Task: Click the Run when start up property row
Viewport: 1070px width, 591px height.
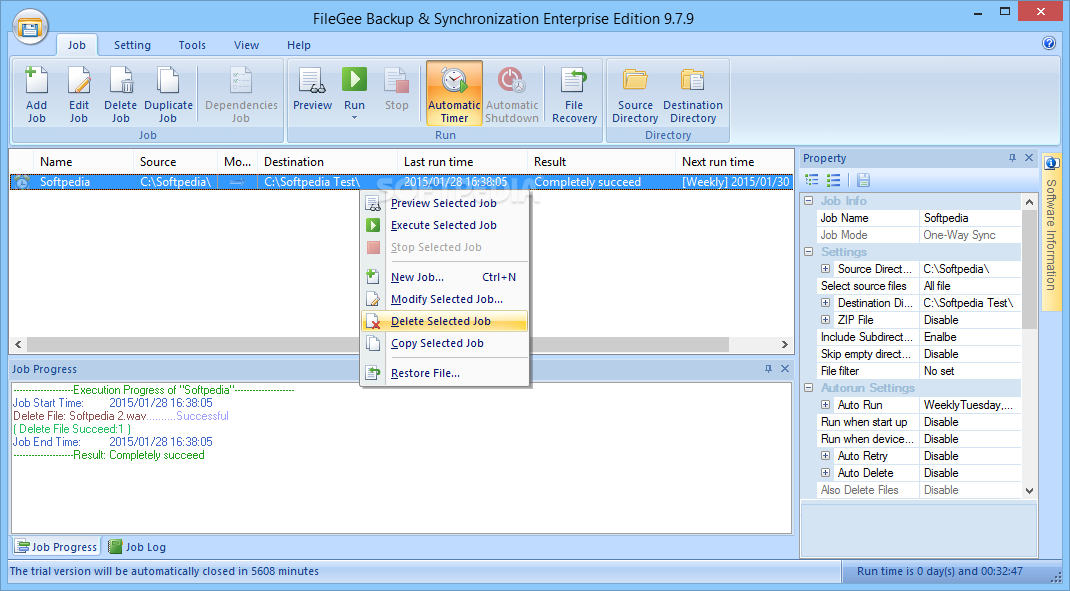Action: pos(919,422)
